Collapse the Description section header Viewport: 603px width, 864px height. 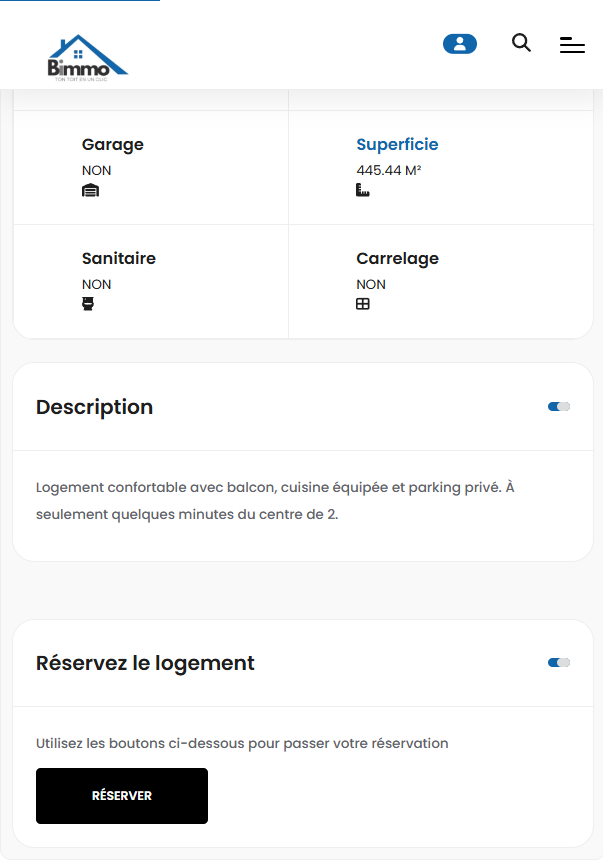coord(94,407)
